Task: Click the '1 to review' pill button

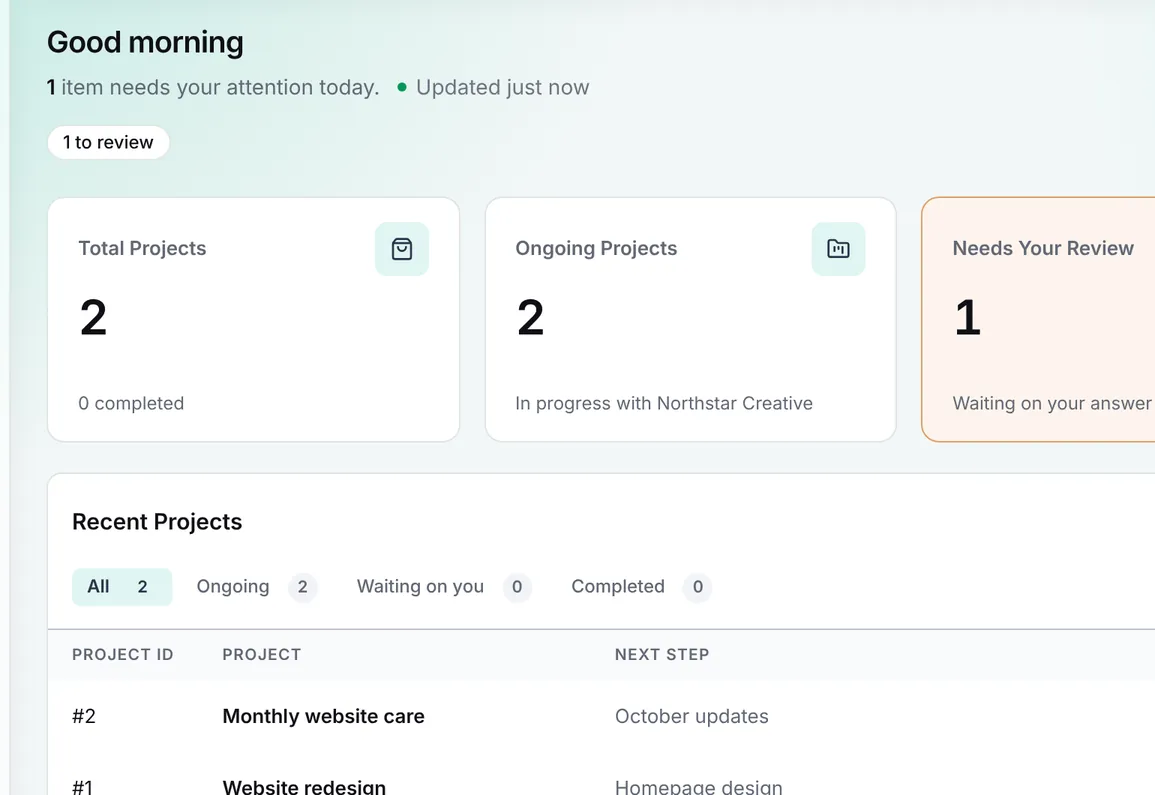Action: coord(108,142)
